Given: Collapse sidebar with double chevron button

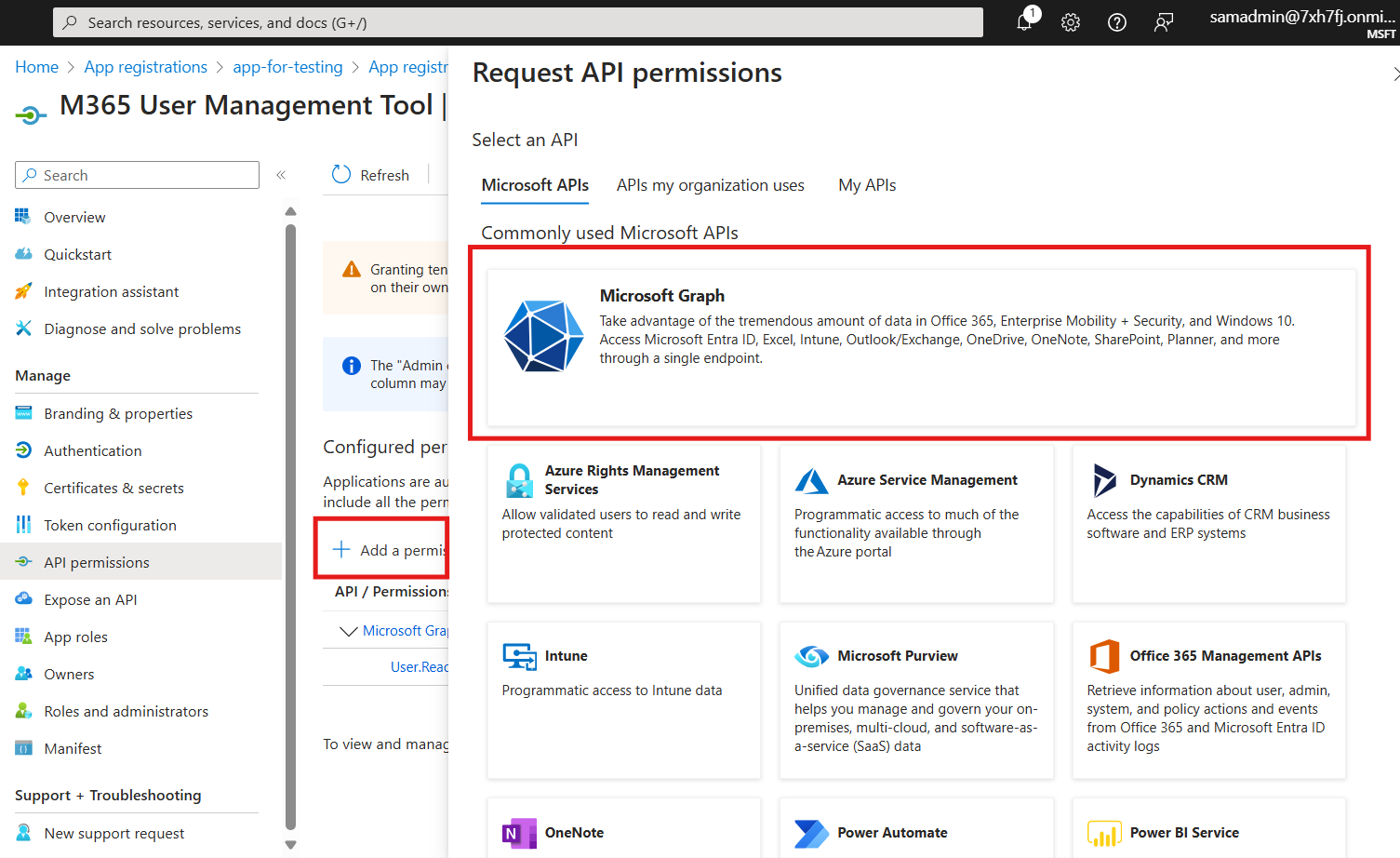Looking at the screenshot, I should [x=281, y=175].
